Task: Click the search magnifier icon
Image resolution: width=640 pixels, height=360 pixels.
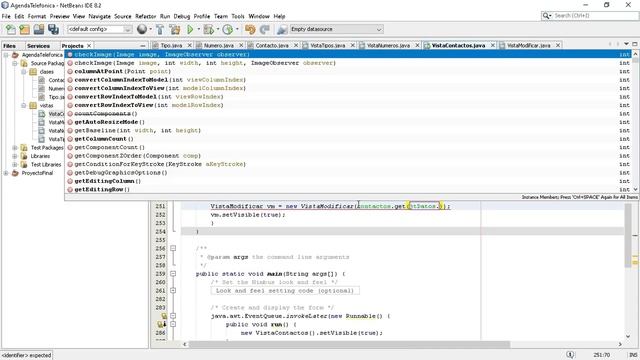Action: click(x=546, y=16)
